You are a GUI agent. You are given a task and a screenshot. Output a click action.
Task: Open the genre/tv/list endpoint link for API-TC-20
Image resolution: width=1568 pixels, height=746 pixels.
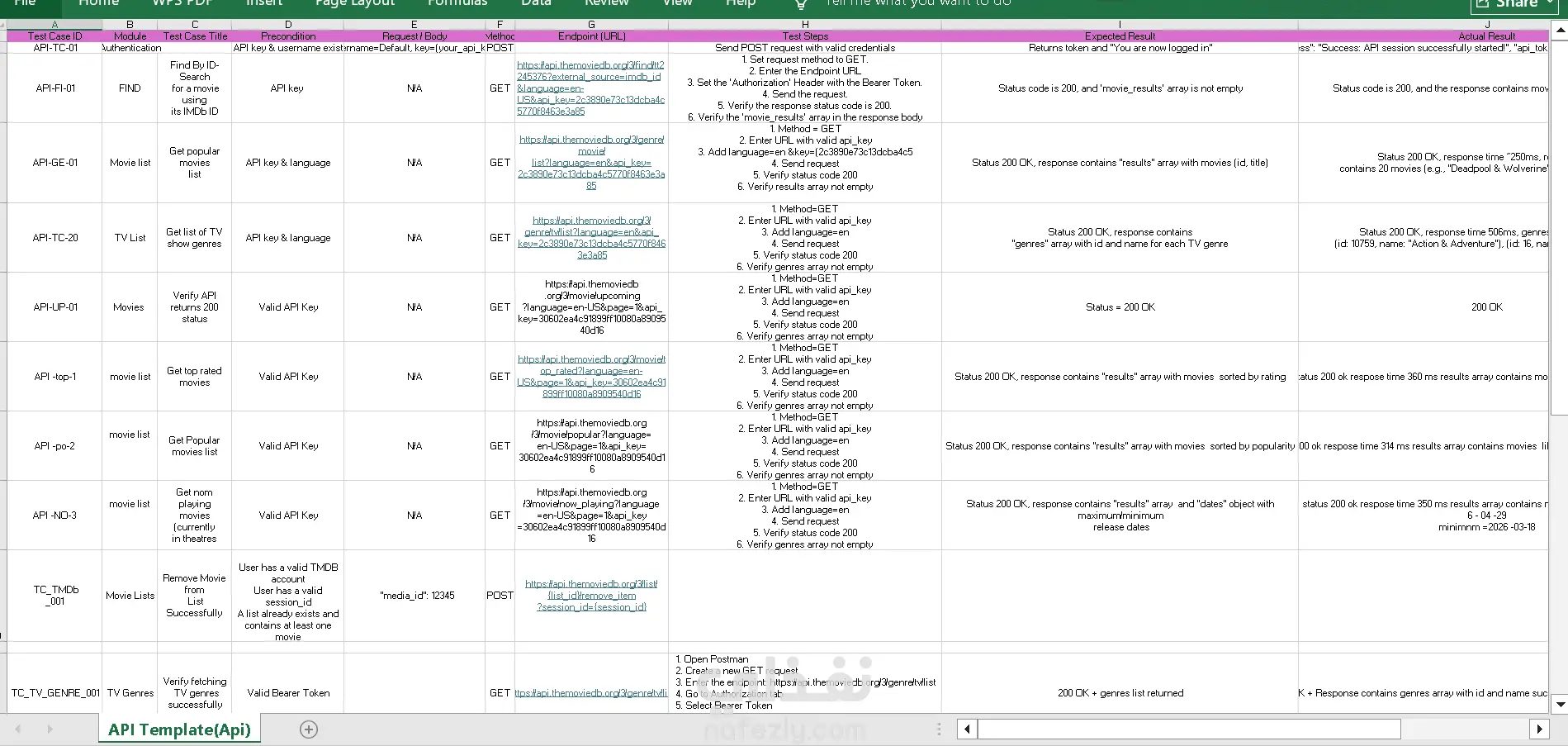point(591,238)
